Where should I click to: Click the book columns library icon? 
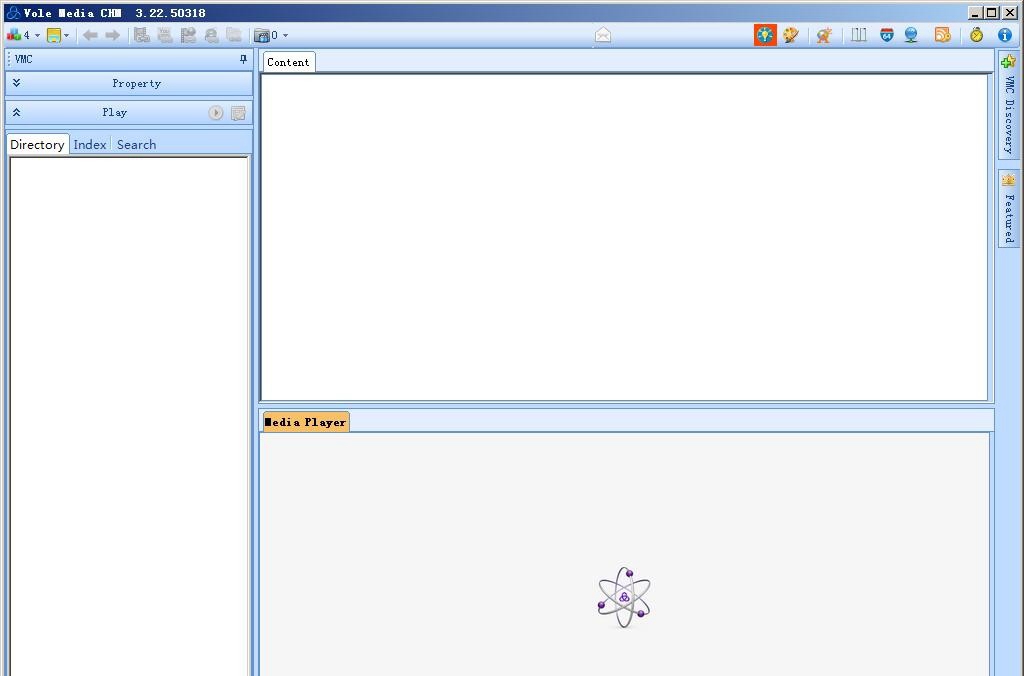point(859,35)
